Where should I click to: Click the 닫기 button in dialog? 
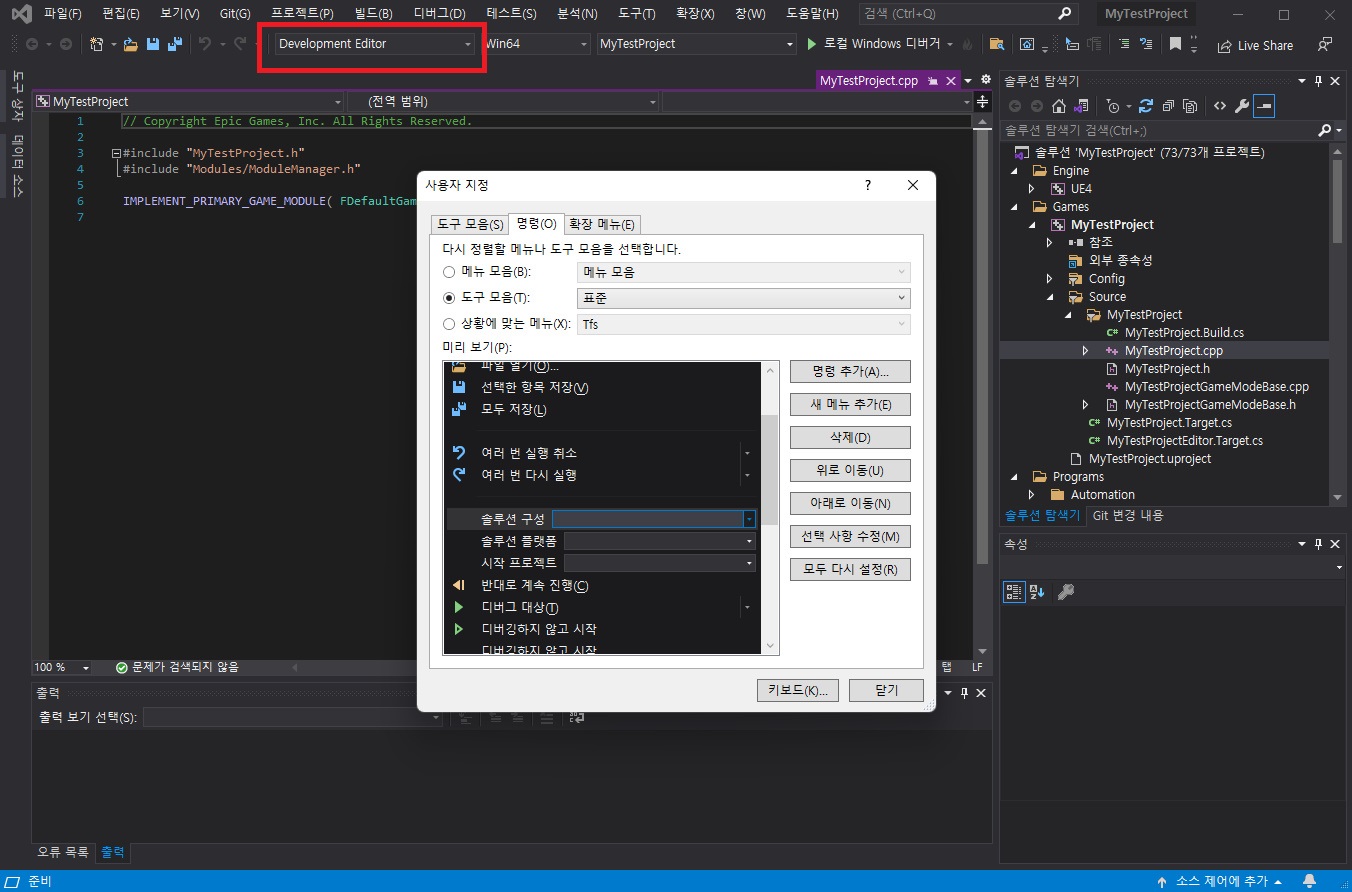(x=886, y=690)
